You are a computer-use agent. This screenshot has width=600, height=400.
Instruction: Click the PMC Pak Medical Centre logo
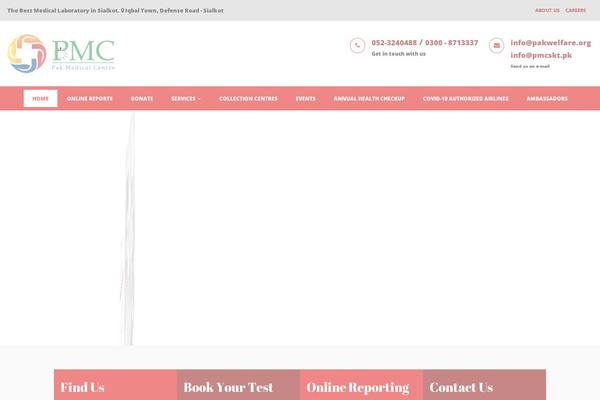(61, 54)
